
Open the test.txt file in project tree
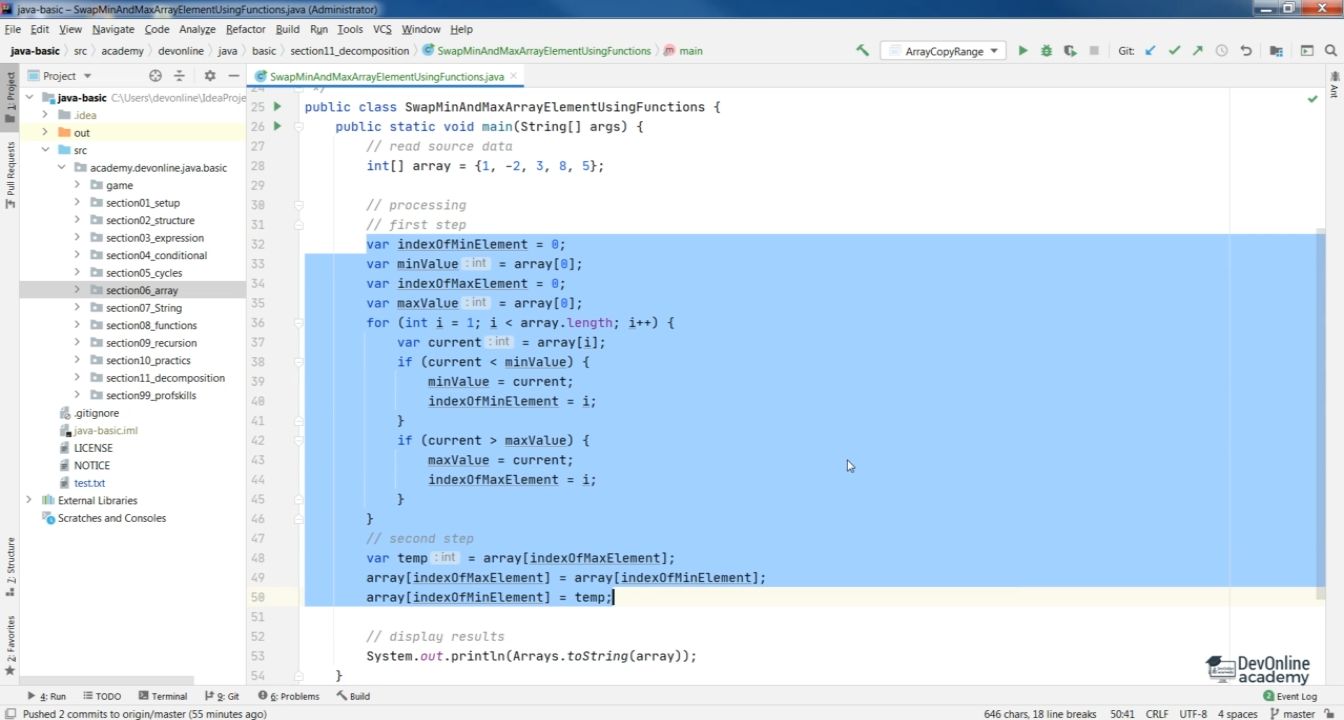click(x=89, y=483)
